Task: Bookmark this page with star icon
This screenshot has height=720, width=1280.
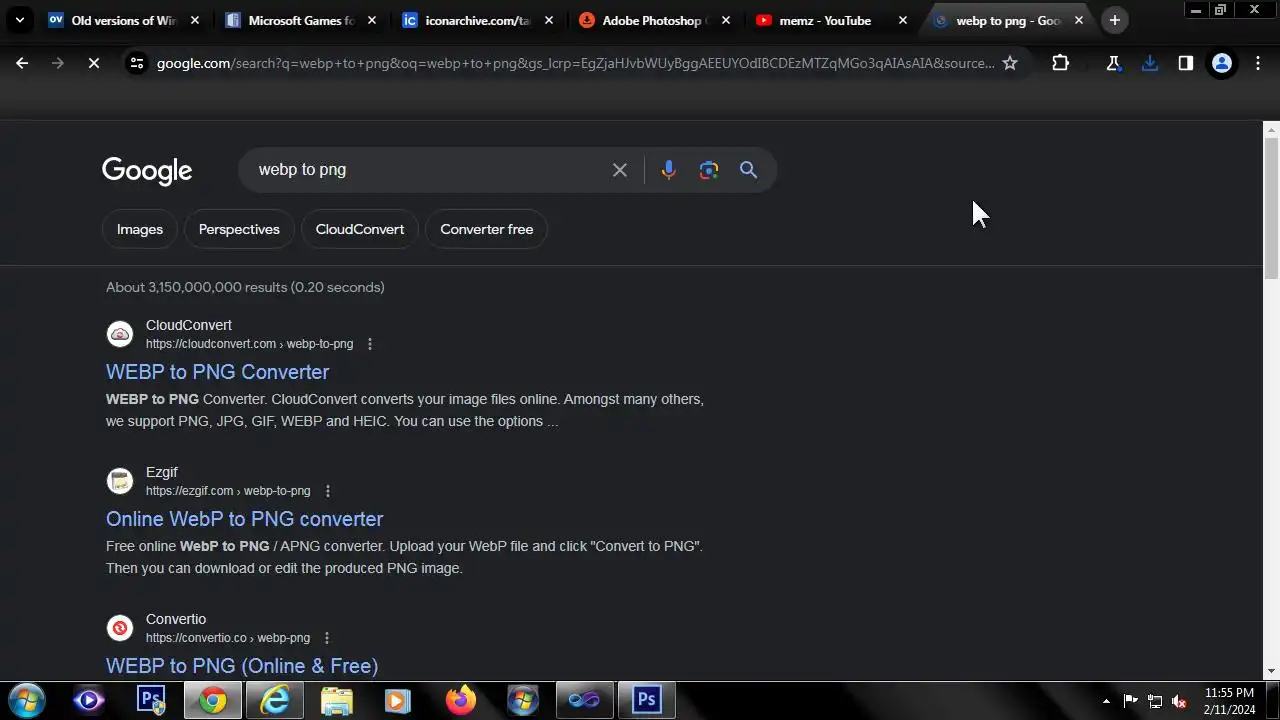Action: tap(1010, 63)
